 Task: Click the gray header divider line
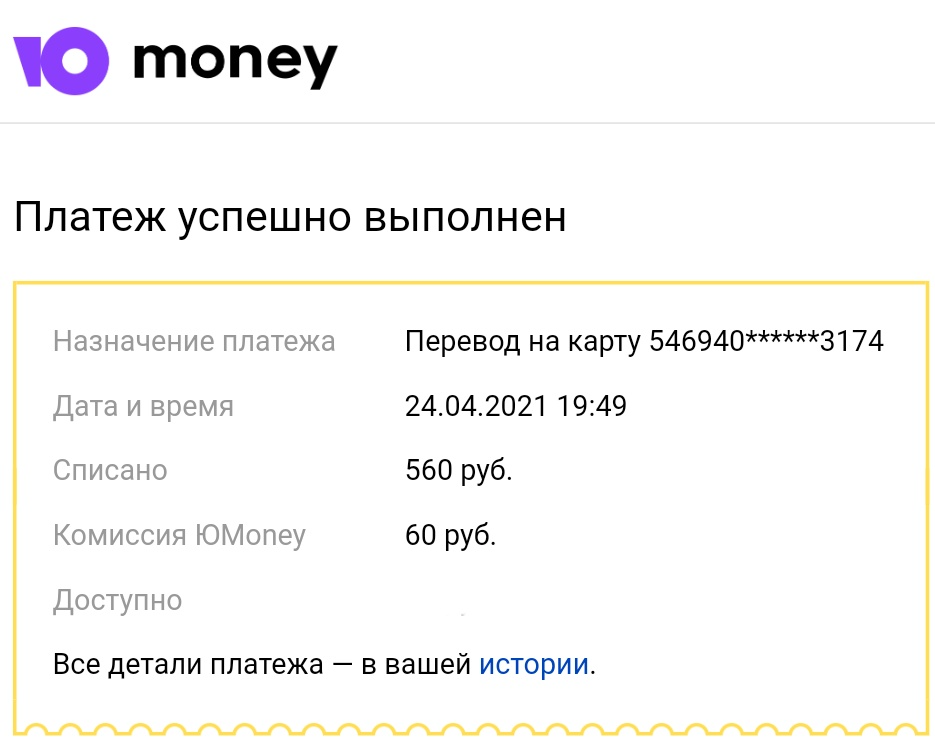[468, 123]
